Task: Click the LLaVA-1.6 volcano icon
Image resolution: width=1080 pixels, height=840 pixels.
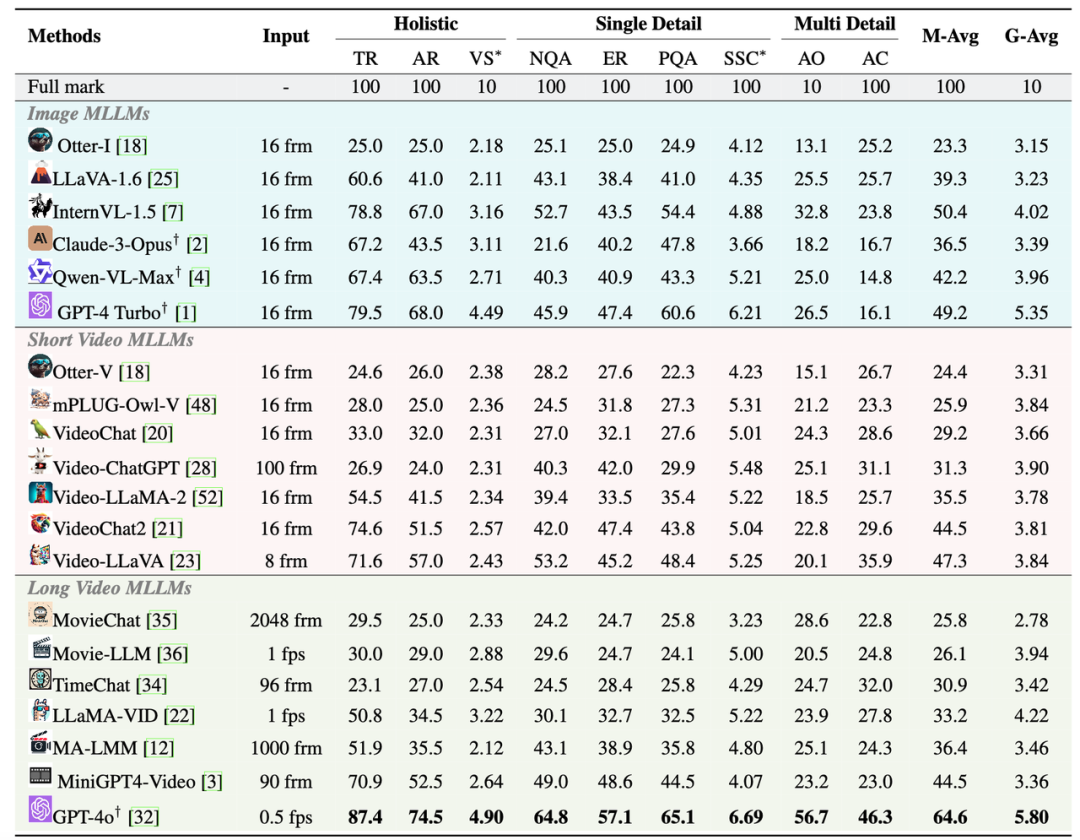Action: 41,172
